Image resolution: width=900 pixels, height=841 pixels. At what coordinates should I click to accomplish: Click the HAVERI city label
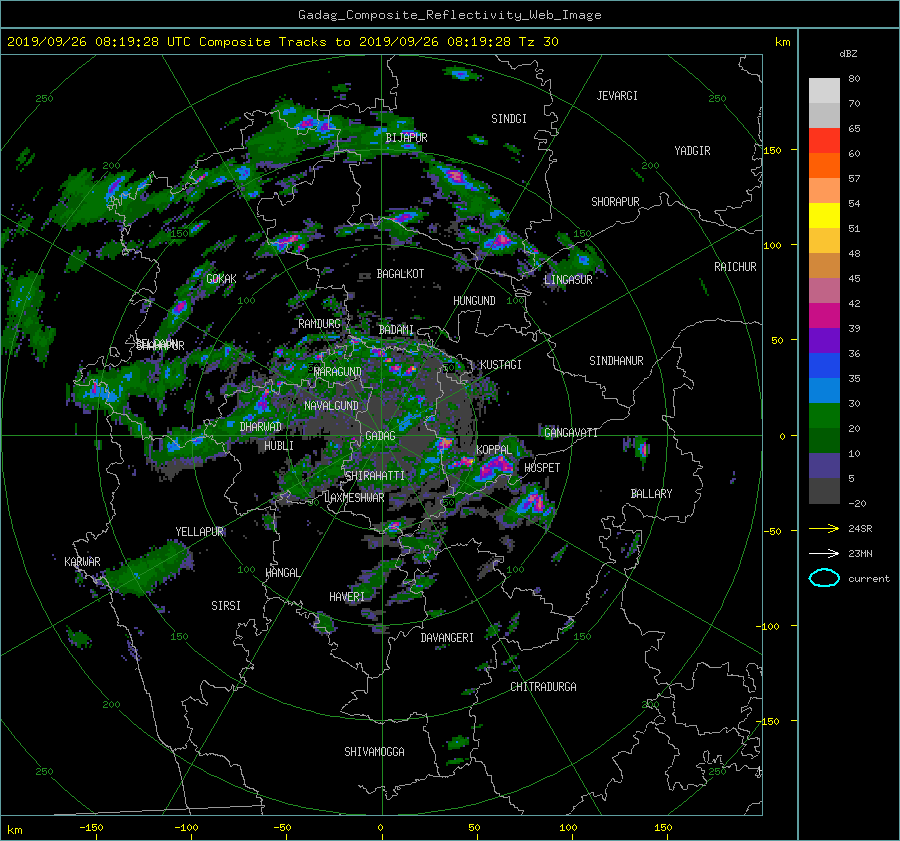click(x=347, y=596)
